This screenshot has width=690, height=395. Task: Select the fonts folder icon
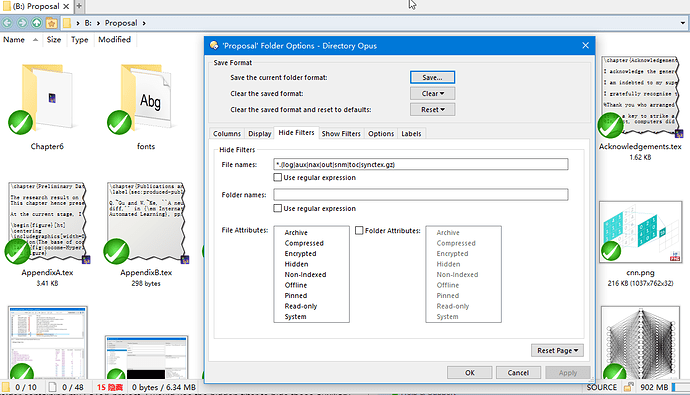[x=146, y=99]
